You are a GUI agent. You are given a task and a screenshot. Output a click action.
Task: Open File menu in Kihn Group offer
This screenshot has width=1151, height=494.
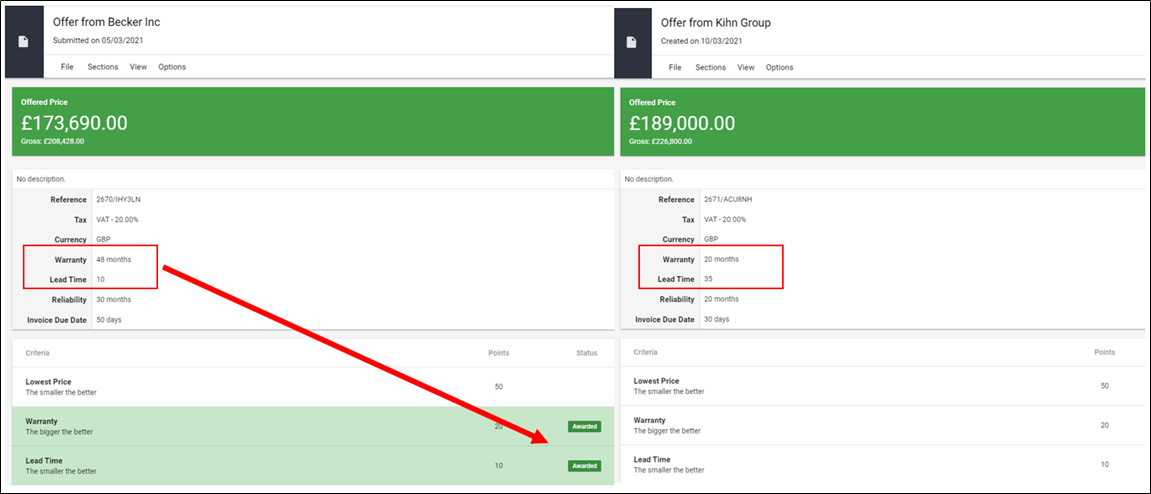pyautogui.click(x=675, y=68)
